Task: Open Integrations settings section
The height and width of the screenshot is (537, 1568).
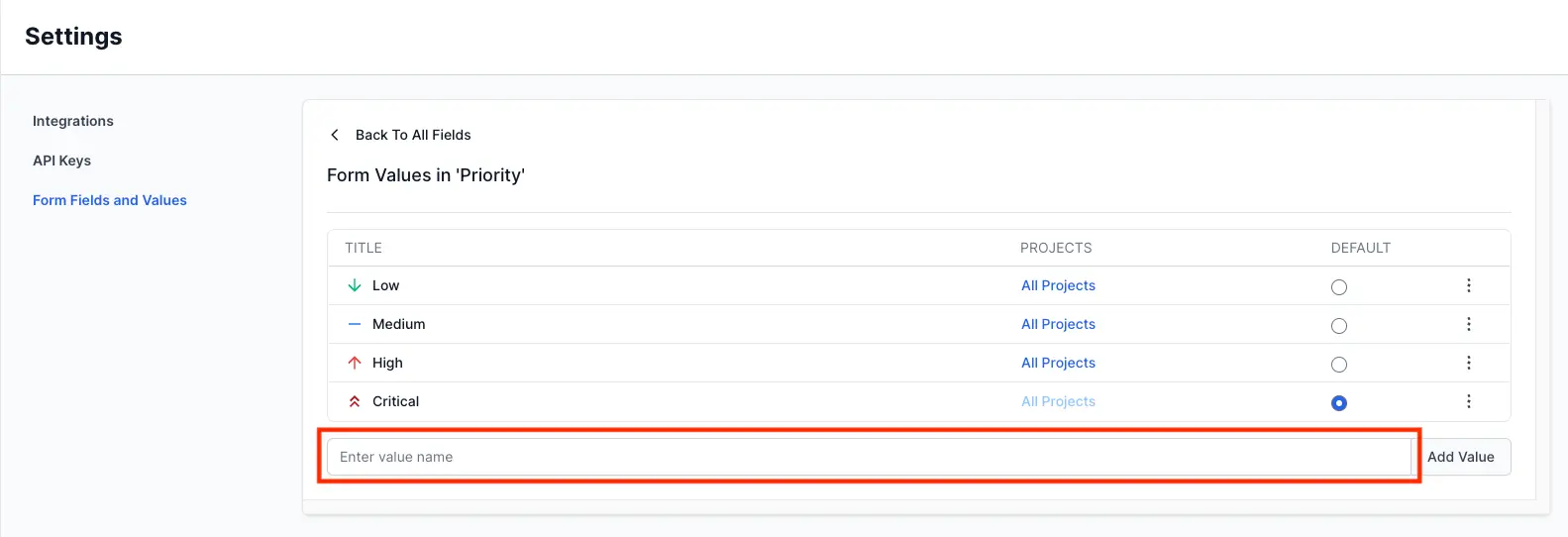Action: point(73,121)
